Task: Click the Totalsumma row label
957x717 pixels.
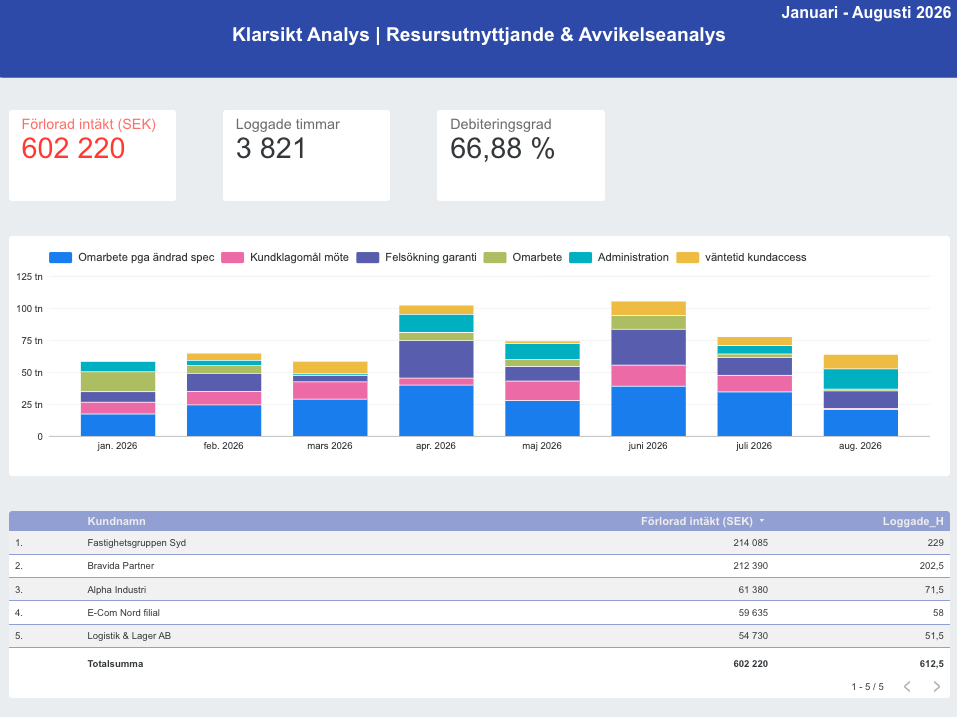Action: pyautogui.click(x=115, y=664)
